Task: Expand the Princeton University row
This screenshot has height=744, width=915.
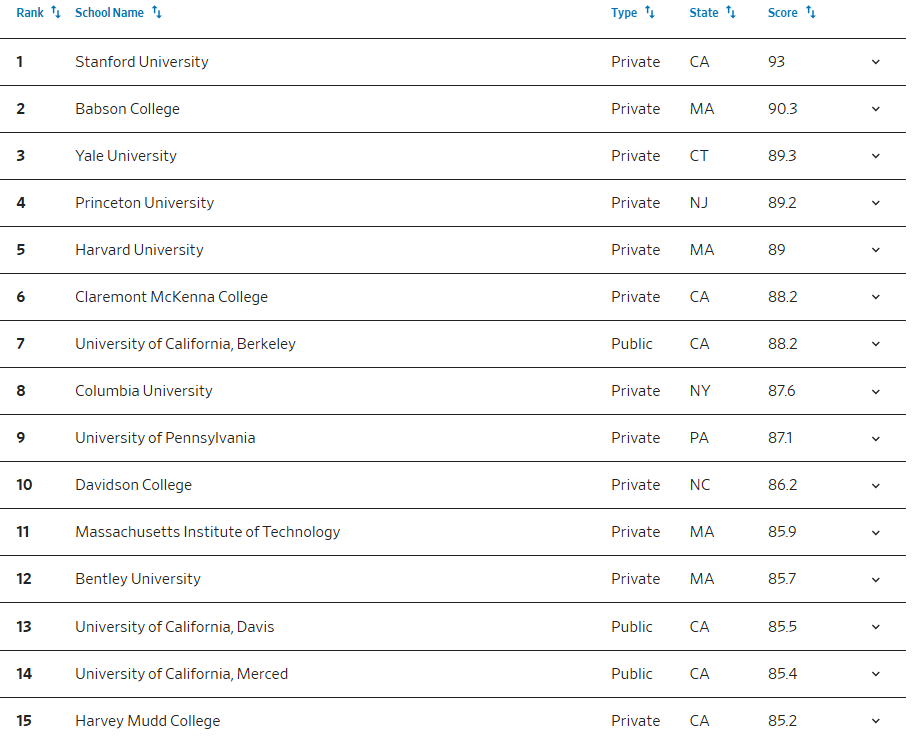Action: (876, 203)
